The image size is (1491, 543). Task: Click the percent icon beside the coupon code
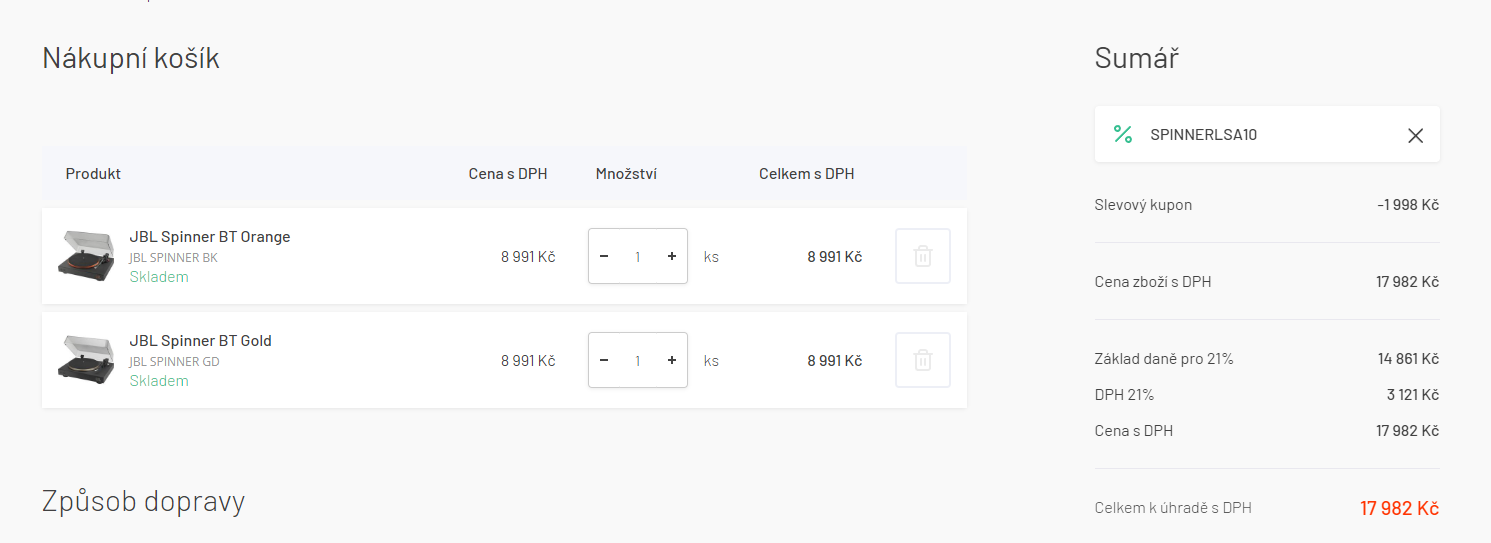(x=1123, y=134)
